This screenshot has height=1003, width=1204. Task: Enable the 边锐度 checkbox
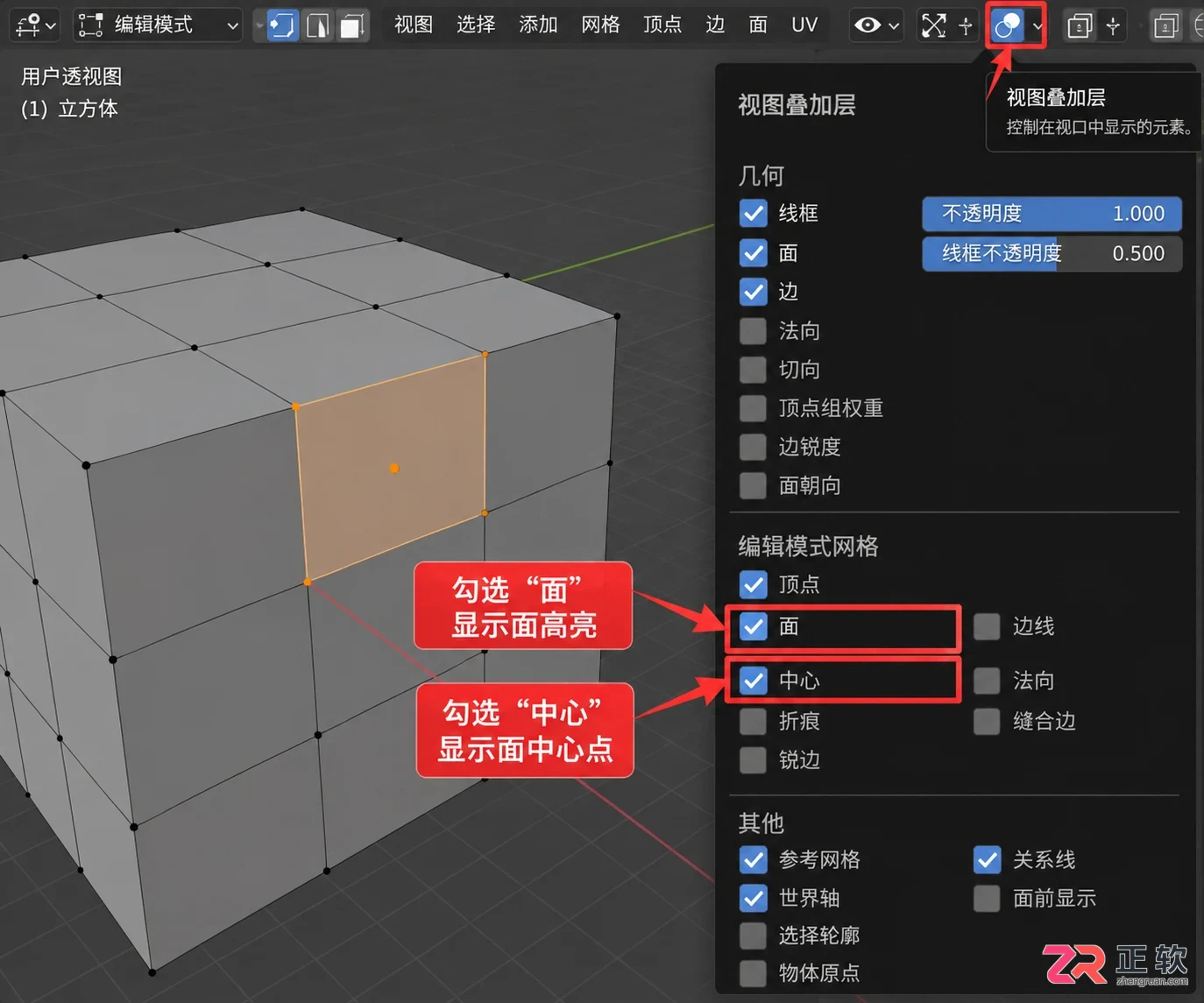tap(754, 447)
